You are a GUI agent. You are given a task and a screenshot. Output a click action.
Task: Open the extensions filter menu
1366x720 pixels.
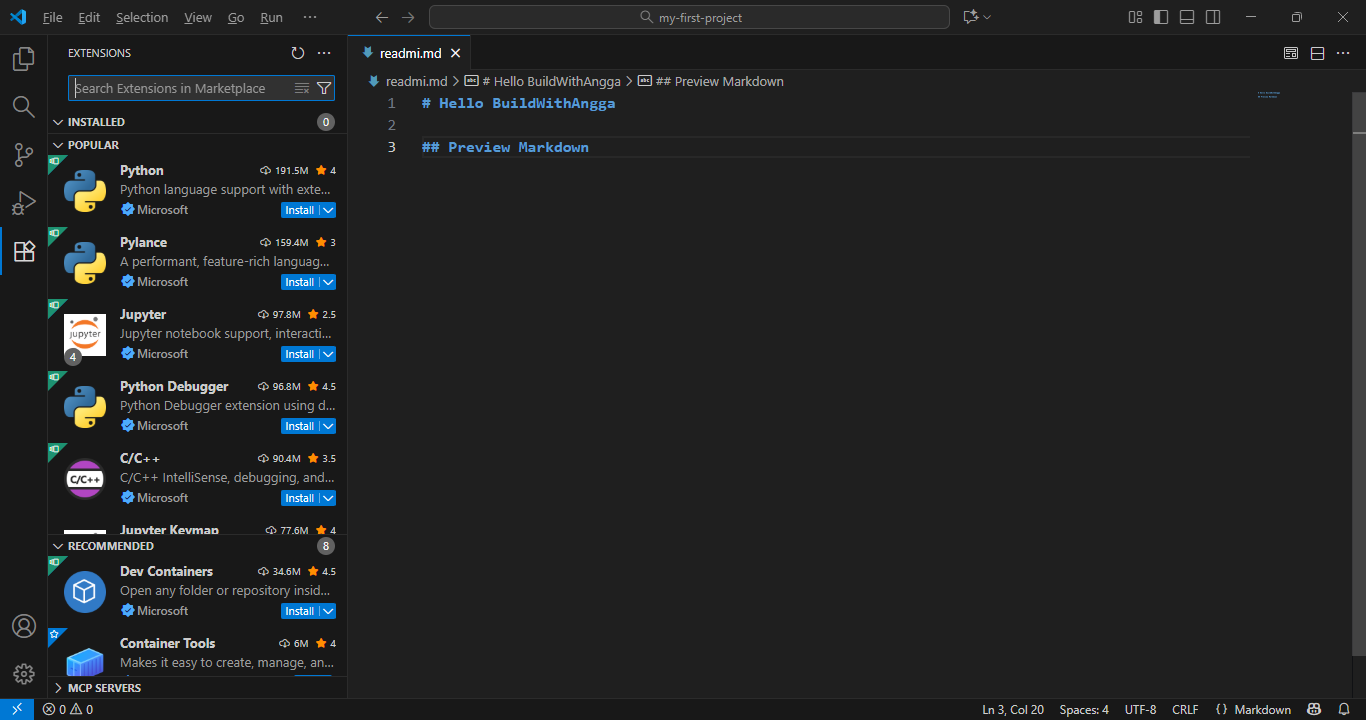pos(323,88)
